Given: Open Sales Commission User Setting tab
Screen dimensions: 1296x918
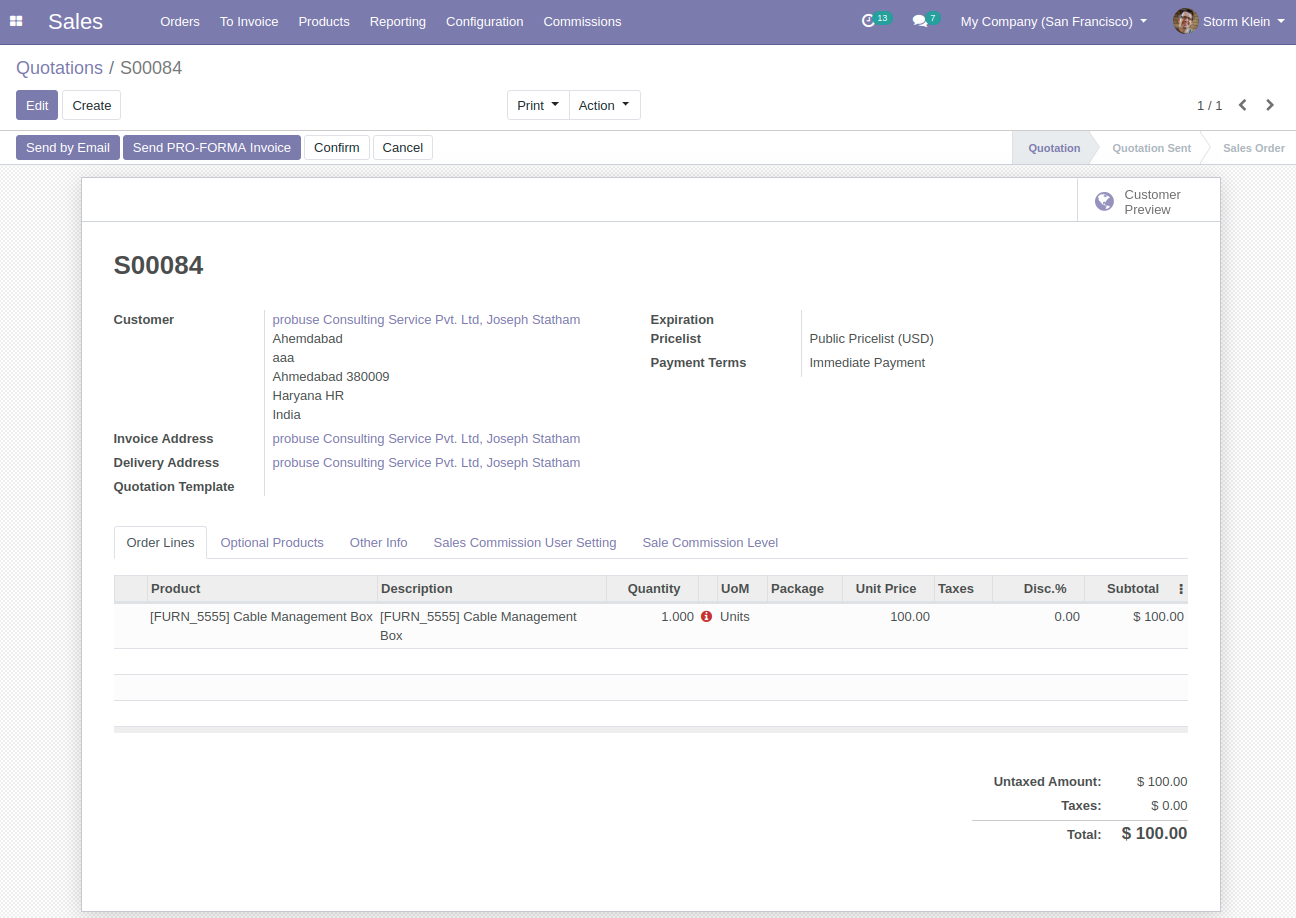Looking at the screenshot, I should 525,542.
